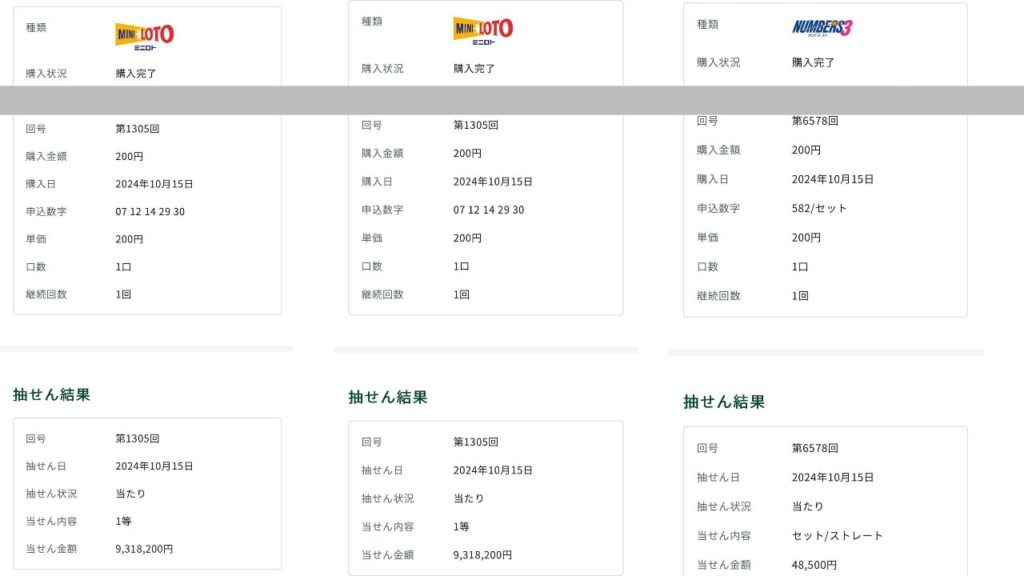
Task: Click 第6578回 in the Numbers3 purchase details
Action: [814, 121]
